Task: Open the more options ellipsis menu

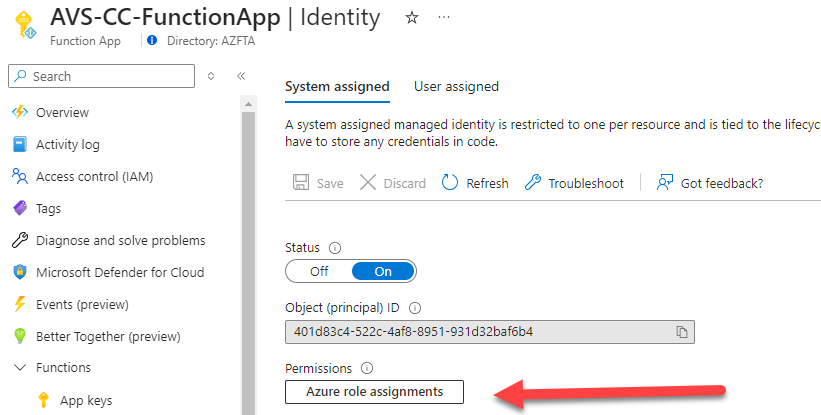Action: pyautogui.click(x=443, y=17)
